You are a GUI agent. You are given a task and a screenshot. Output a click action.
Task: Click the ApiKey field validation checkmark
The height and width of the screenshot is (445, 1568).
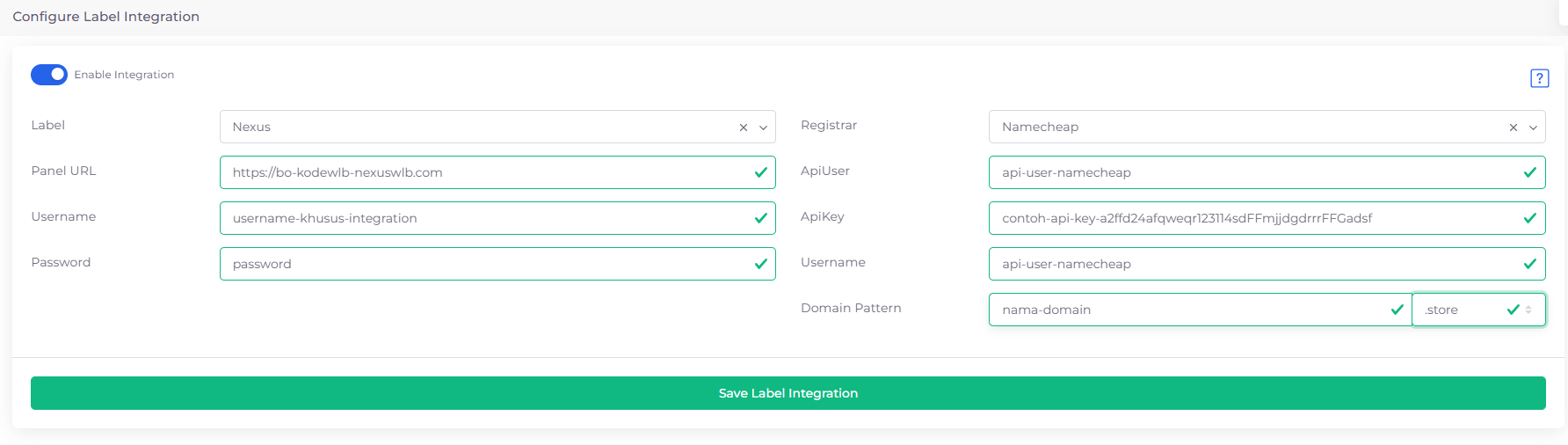point(1529,218)
